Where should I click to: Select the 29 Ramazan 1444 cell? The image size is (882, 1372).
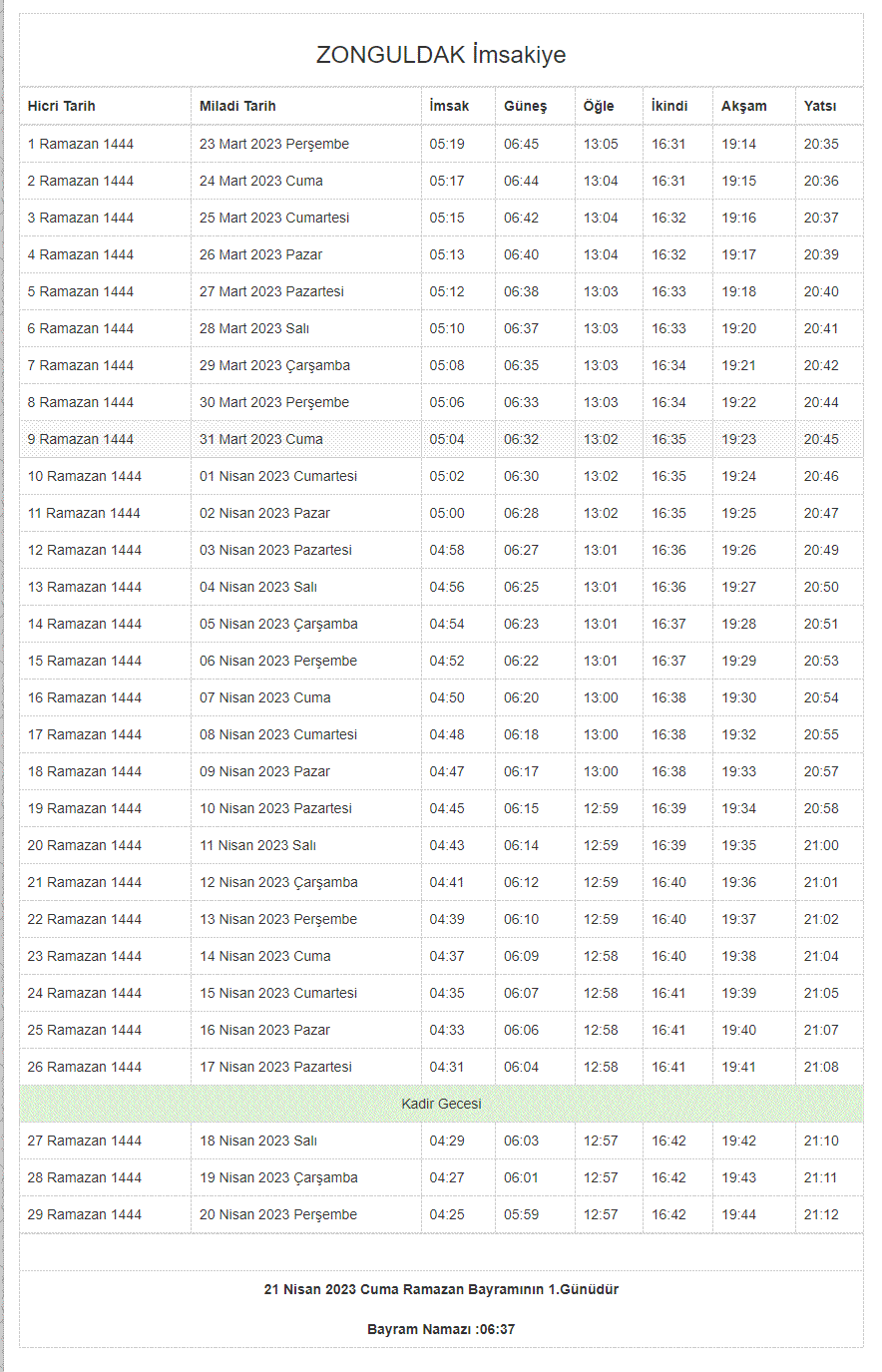click(85, 1214)
